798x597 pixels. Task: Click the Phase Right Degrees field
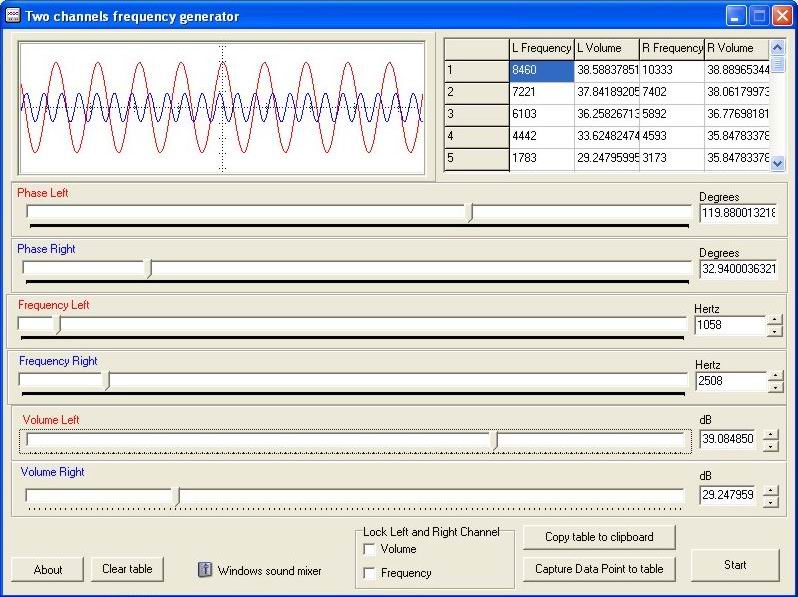738,269
